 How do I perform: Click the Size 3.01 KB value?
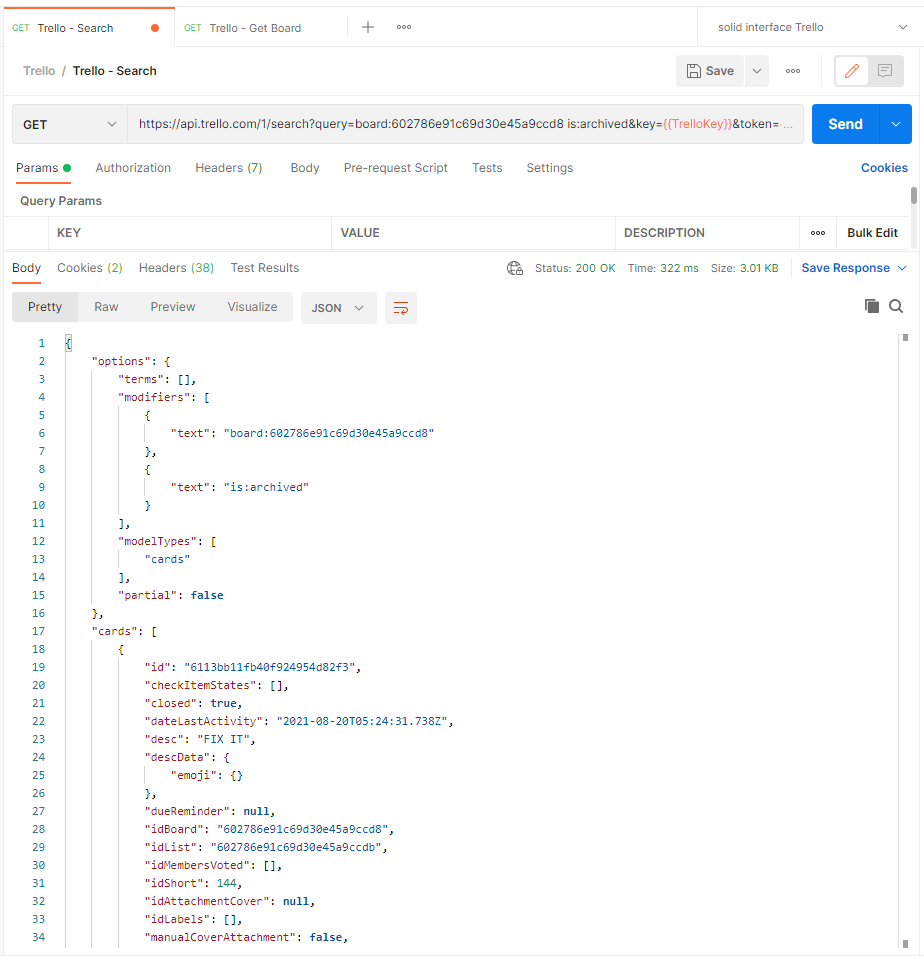[759, 268]
